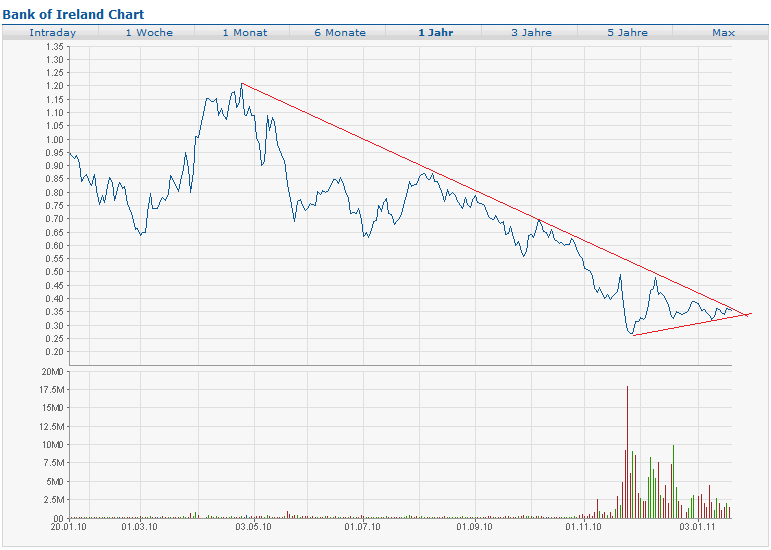Click the 20M volume axis label
Image resolution: width=771 pixels, height=550 pixels.
53,372
